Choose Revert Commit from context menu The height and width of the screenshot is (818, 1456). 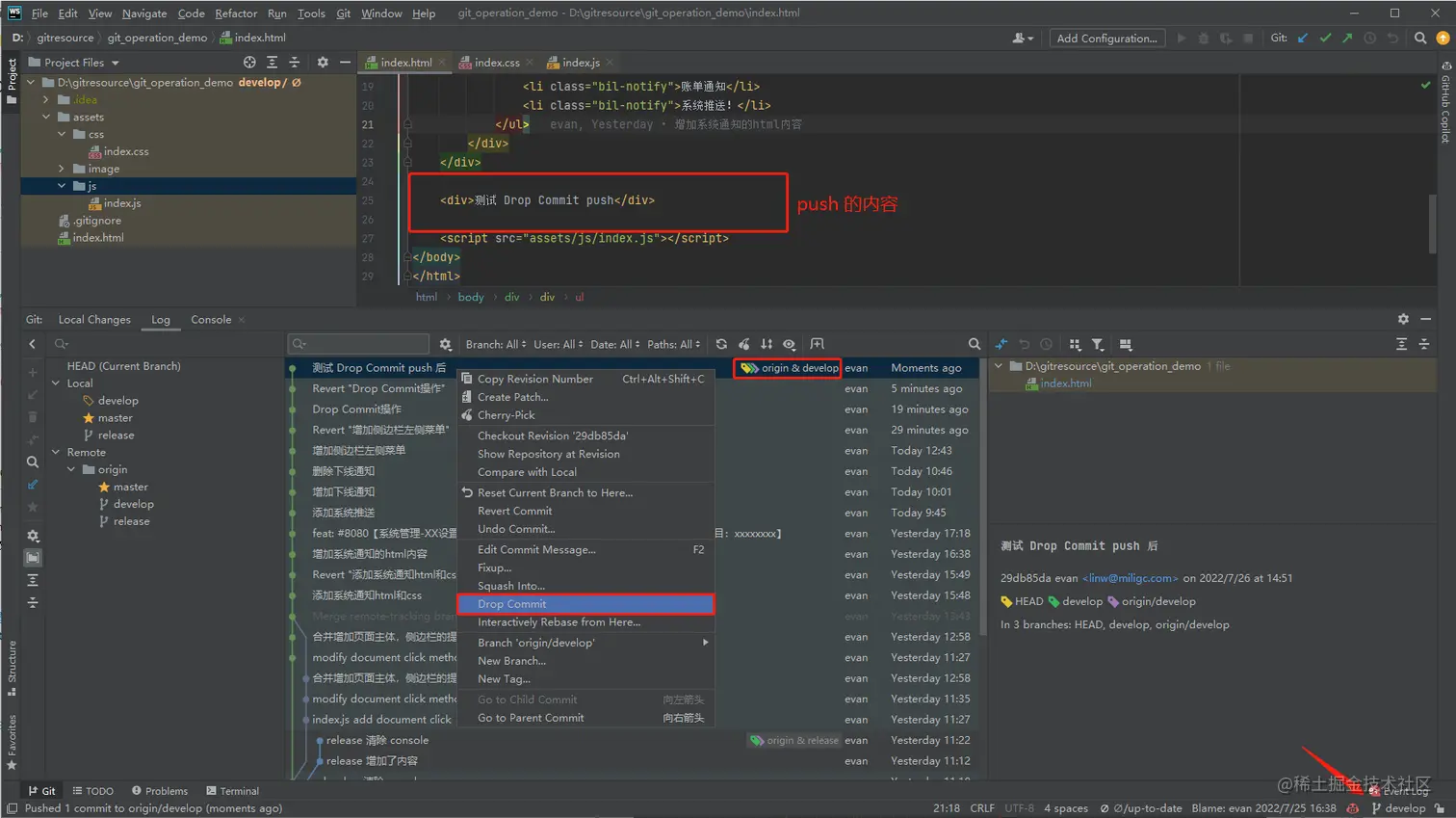pos(585,511)
